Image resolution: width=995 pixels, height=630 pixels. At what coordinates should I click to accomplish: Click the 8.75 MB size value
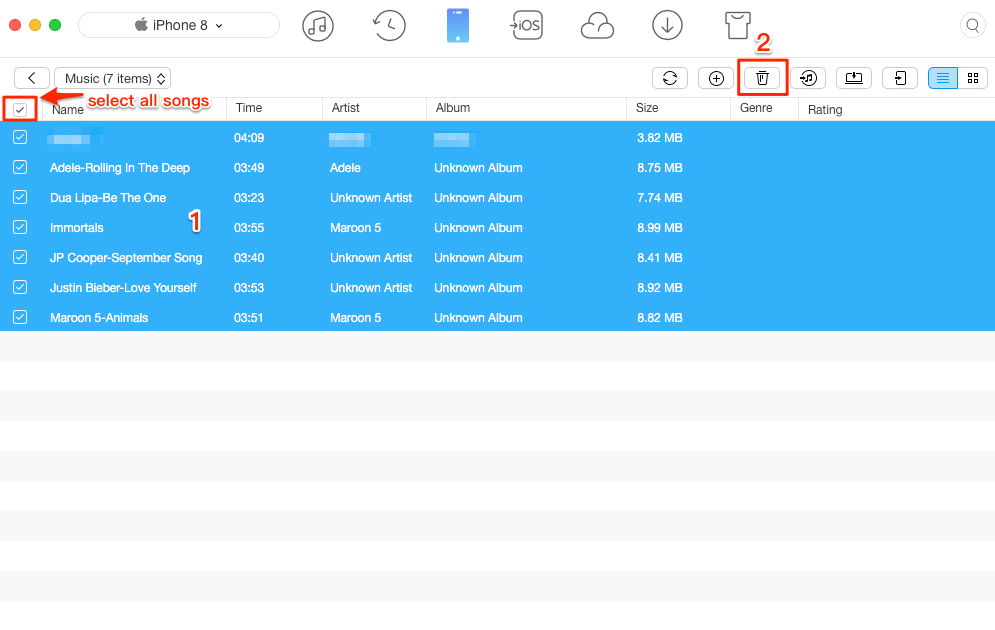pos(660,168)
